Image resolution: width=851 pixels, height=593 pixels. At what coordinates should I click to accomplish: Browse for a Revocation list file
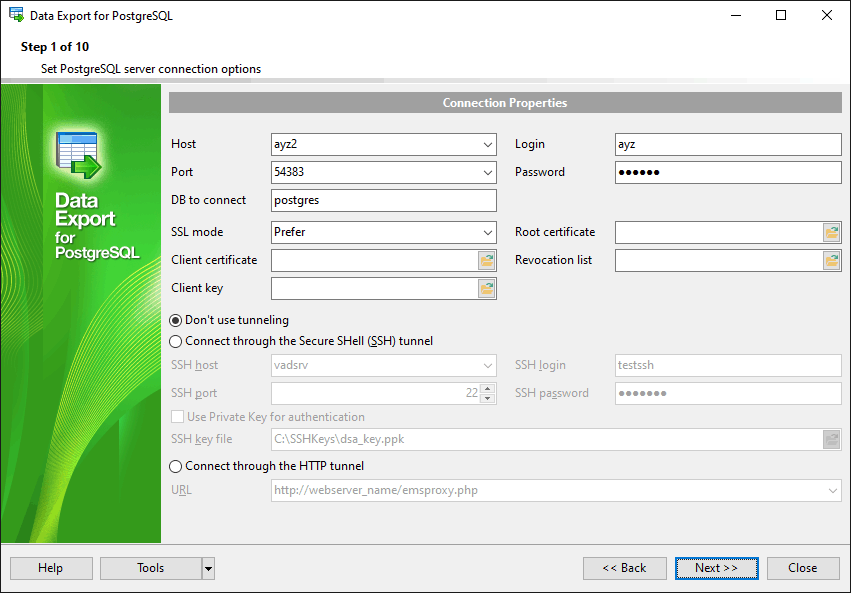point(832,260)
